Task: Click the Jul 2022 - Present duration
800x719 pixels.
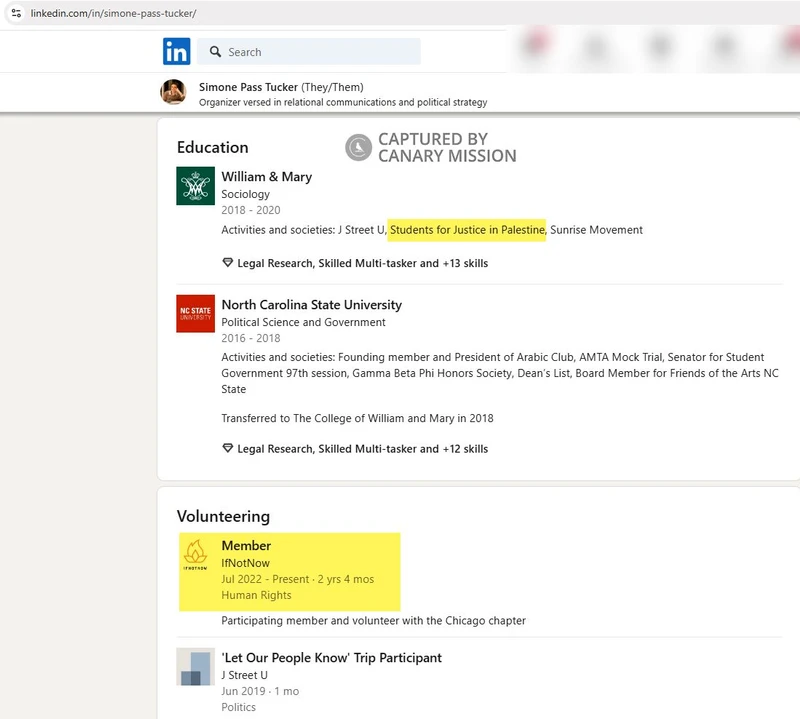Action: coord(297,579)
